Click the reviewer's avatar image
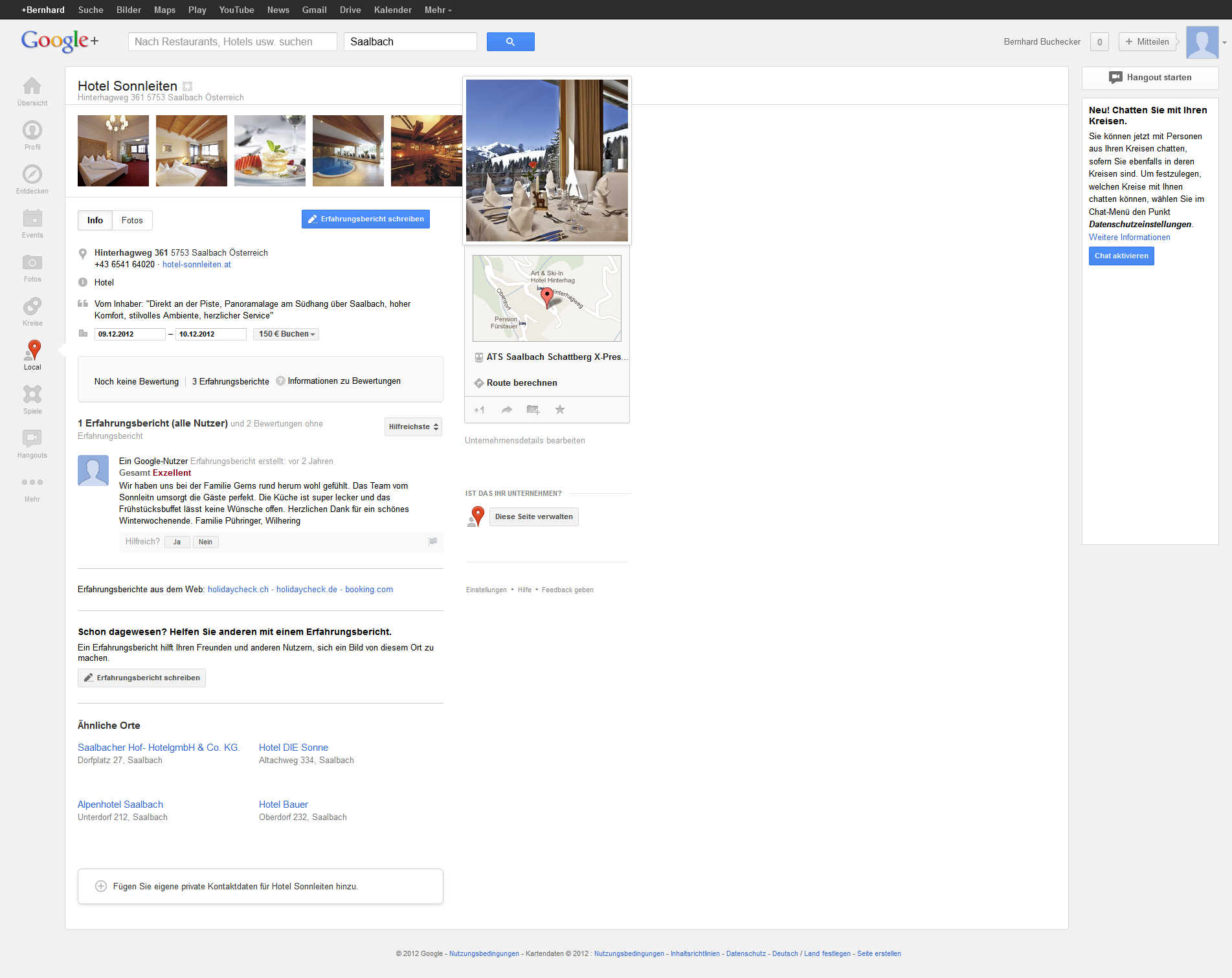Viewport: 1232px width, 978px height. 93,471
